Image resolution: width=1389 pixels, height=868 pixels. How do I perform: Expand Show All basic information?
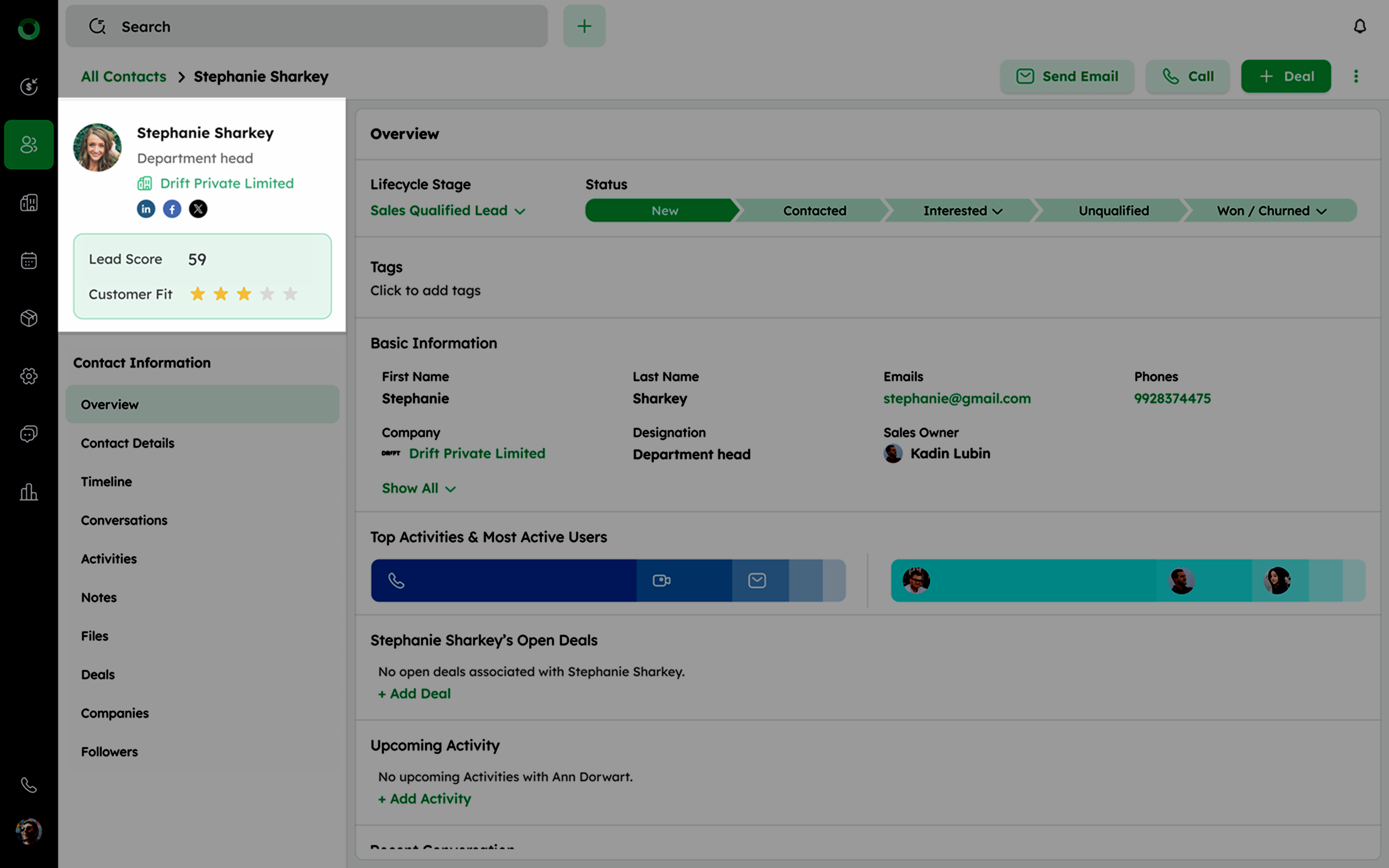click(x=418, y=488)
